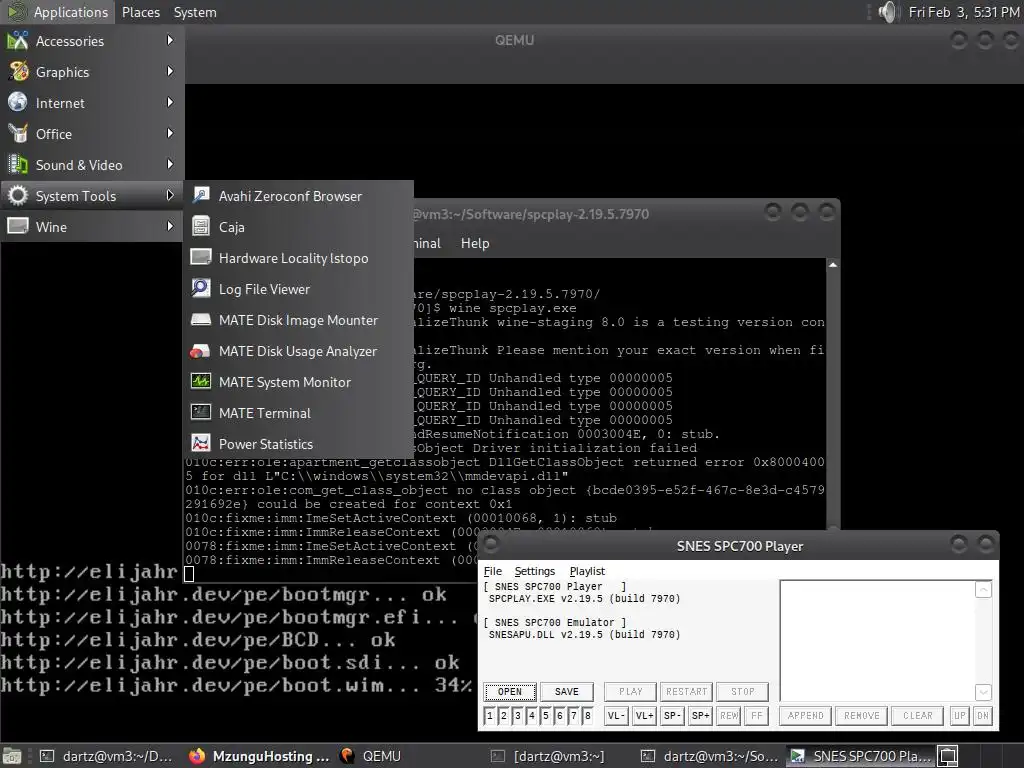This screenshot has width=1024, height=768.
Task: Click the clock showing Fri Feb 3
Action: pyautogui.click(x=964, y=12)
